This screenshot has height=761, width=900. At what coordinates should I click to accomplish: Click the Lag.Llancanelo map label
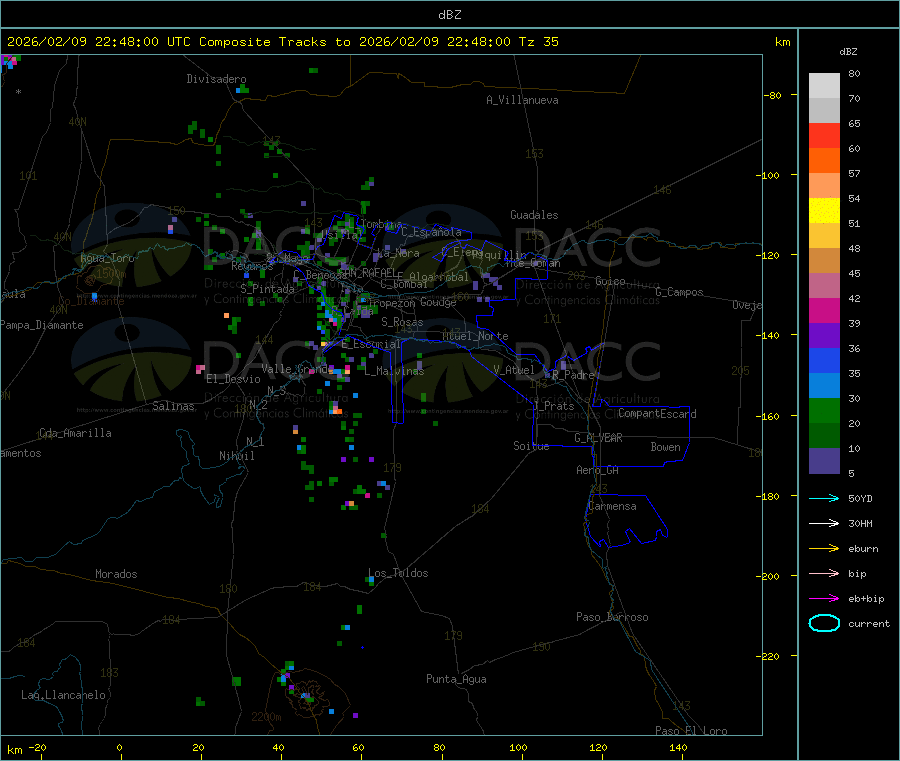coord(64,695)
